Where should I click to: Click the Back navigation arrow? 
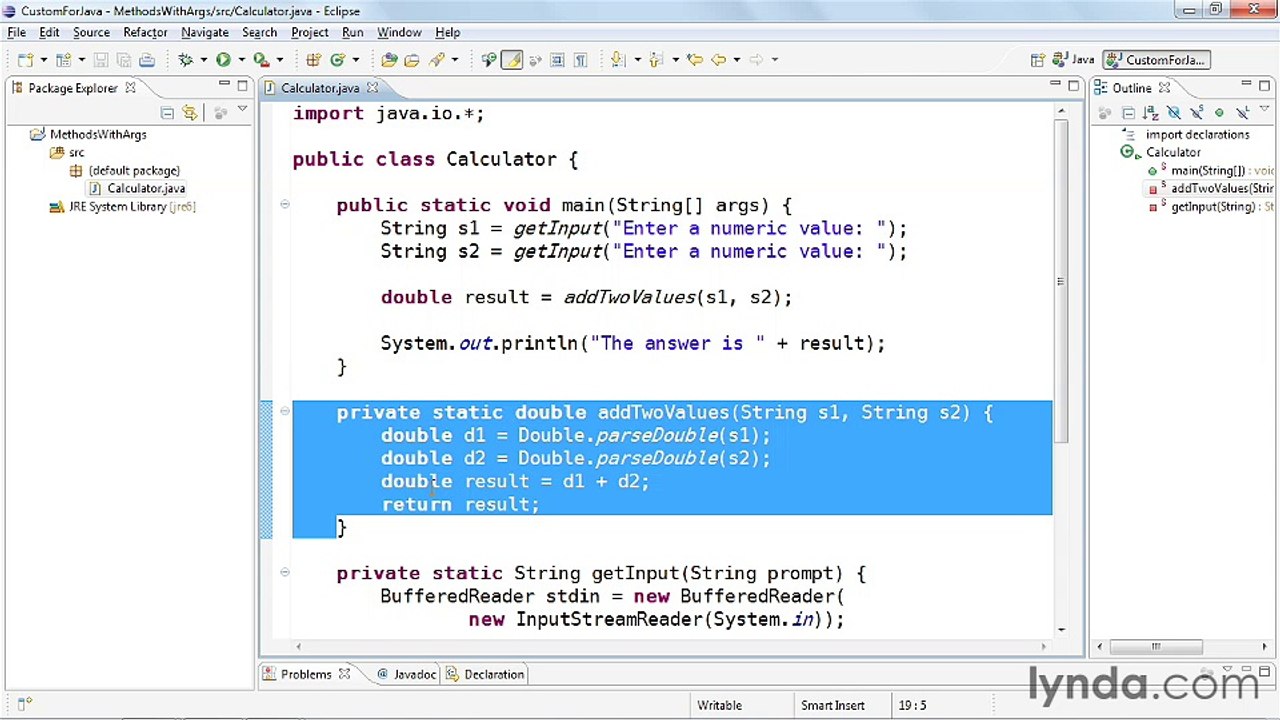point(719,60)
